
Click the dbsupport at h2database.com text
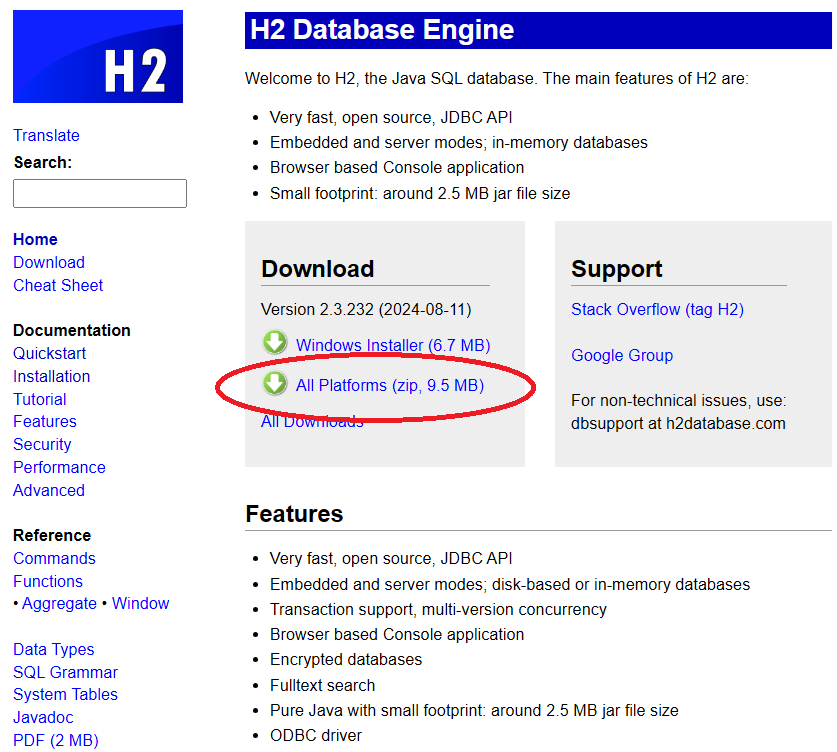coord(678,424)
